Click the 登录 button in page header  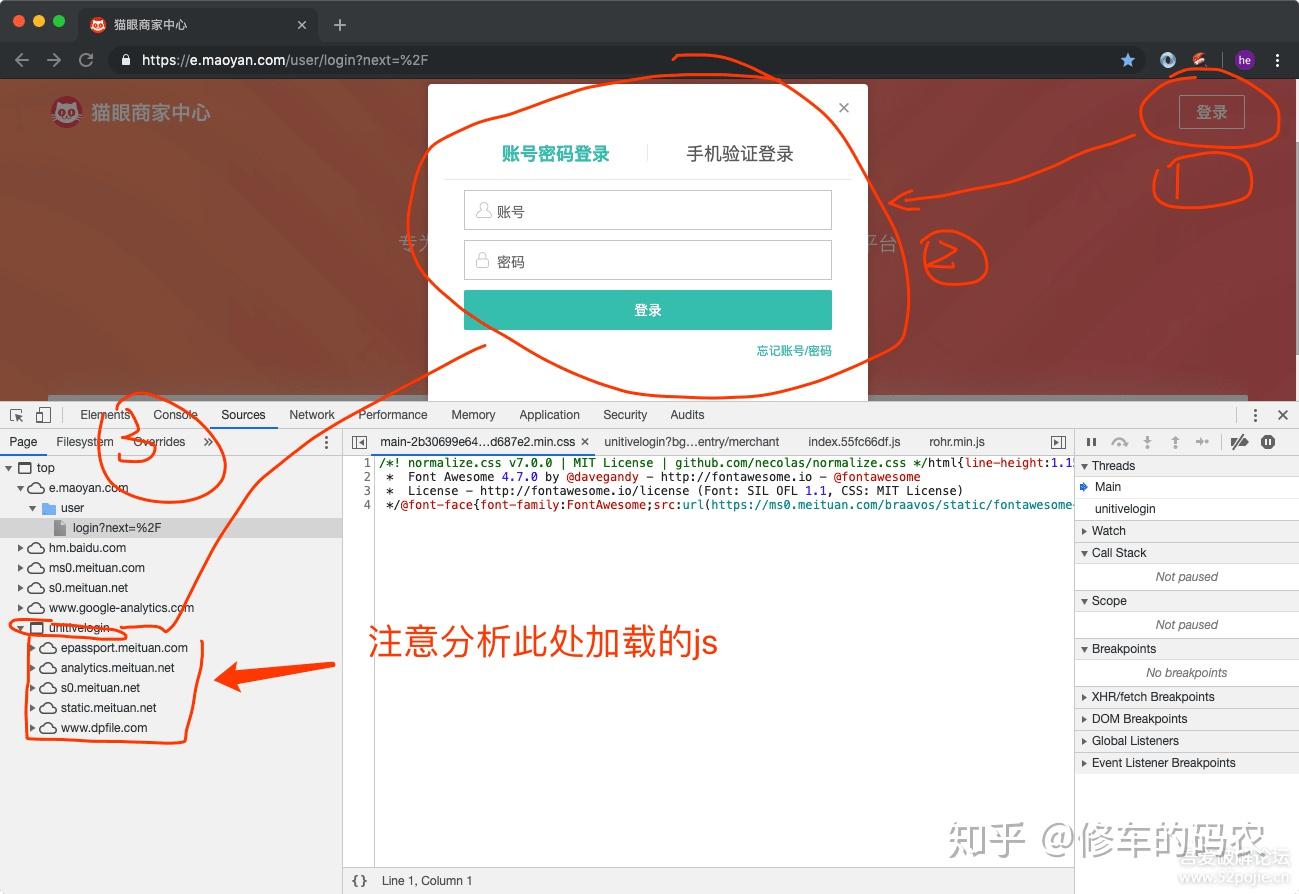[1211, 112]
